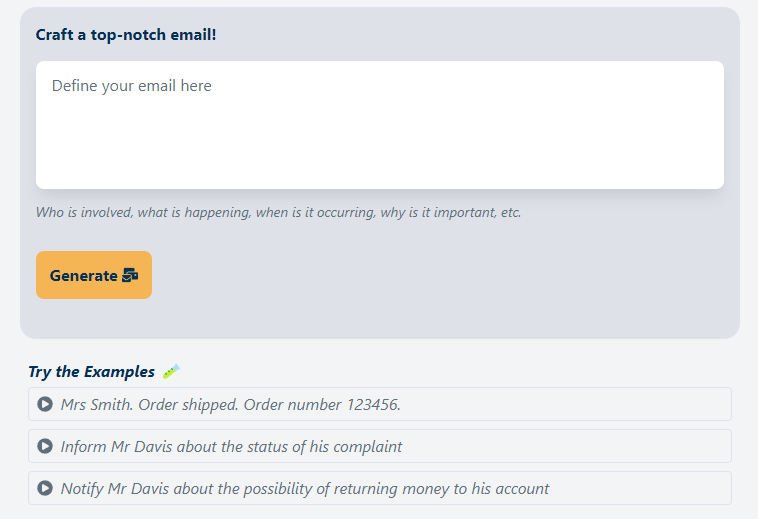Click empty space at bottom of email textbox
Viewport: 758px width, 519px height.
380,168
